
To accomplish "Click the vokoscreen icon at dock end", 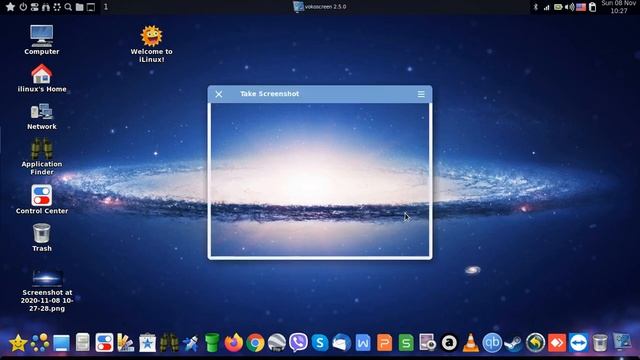I will click(x=621, y=342).
